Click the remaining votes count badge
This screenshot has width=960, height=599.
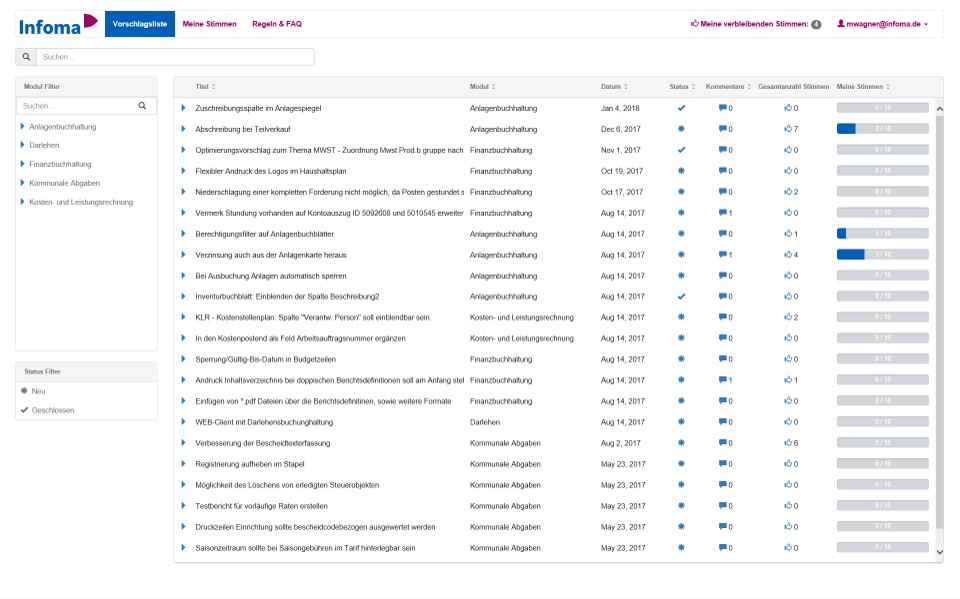point(816,24)
